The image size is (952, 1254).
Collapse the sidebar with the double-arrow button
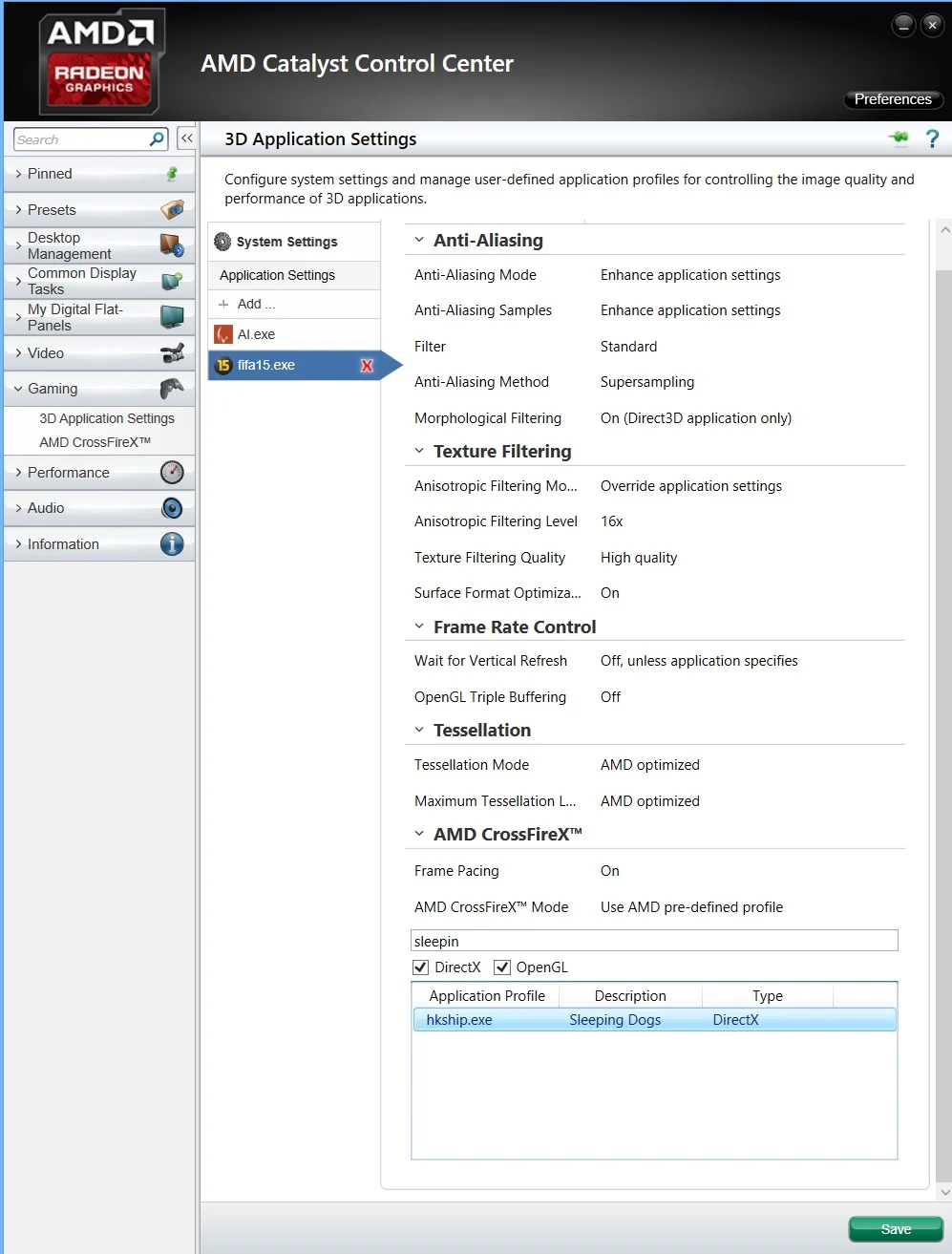click(187, 138)
